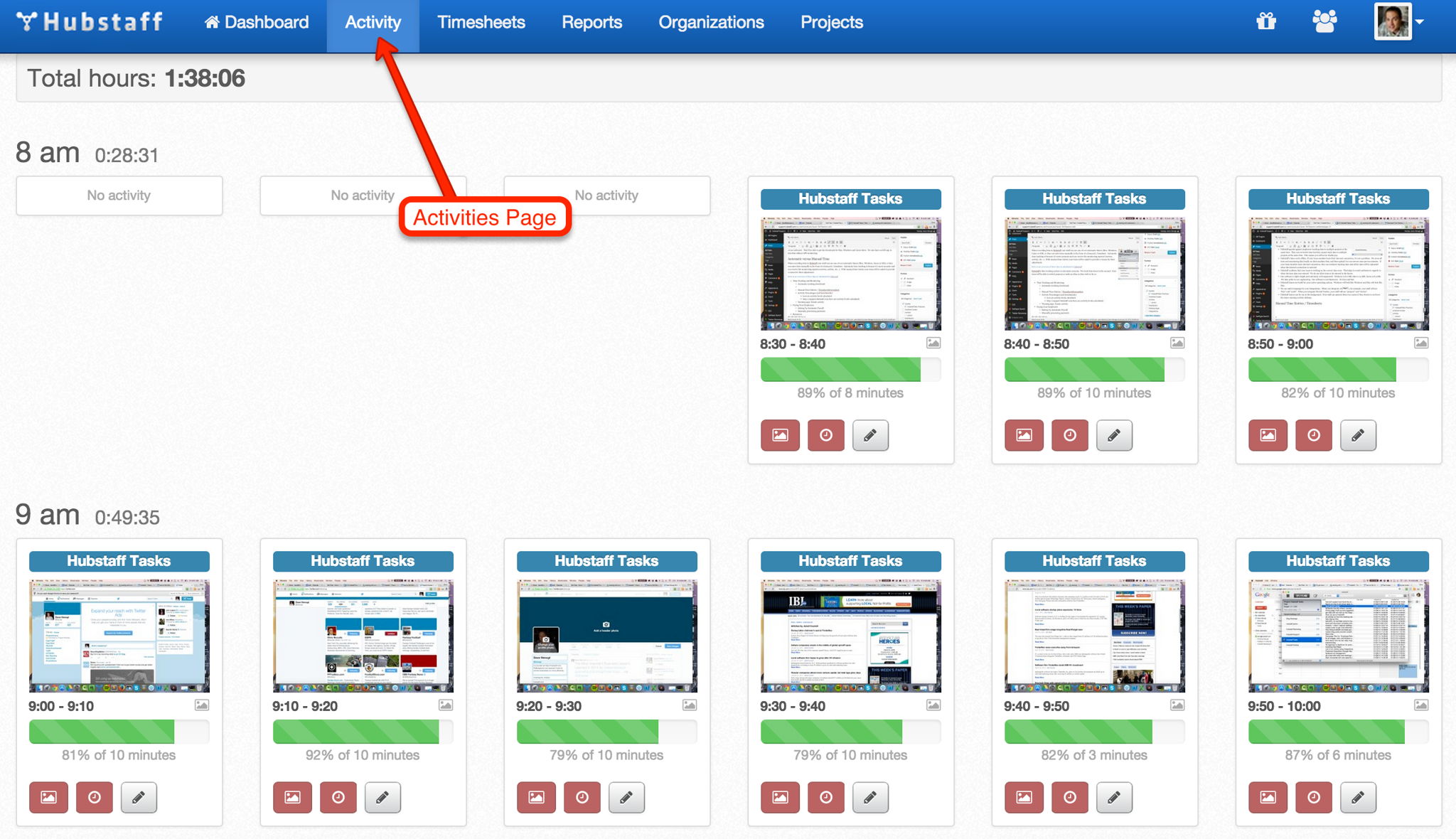1456x839 pixels.
Task: Open the 9:30 - 9:40 screenshot thumbnail
Action: (x=850, y=636)
